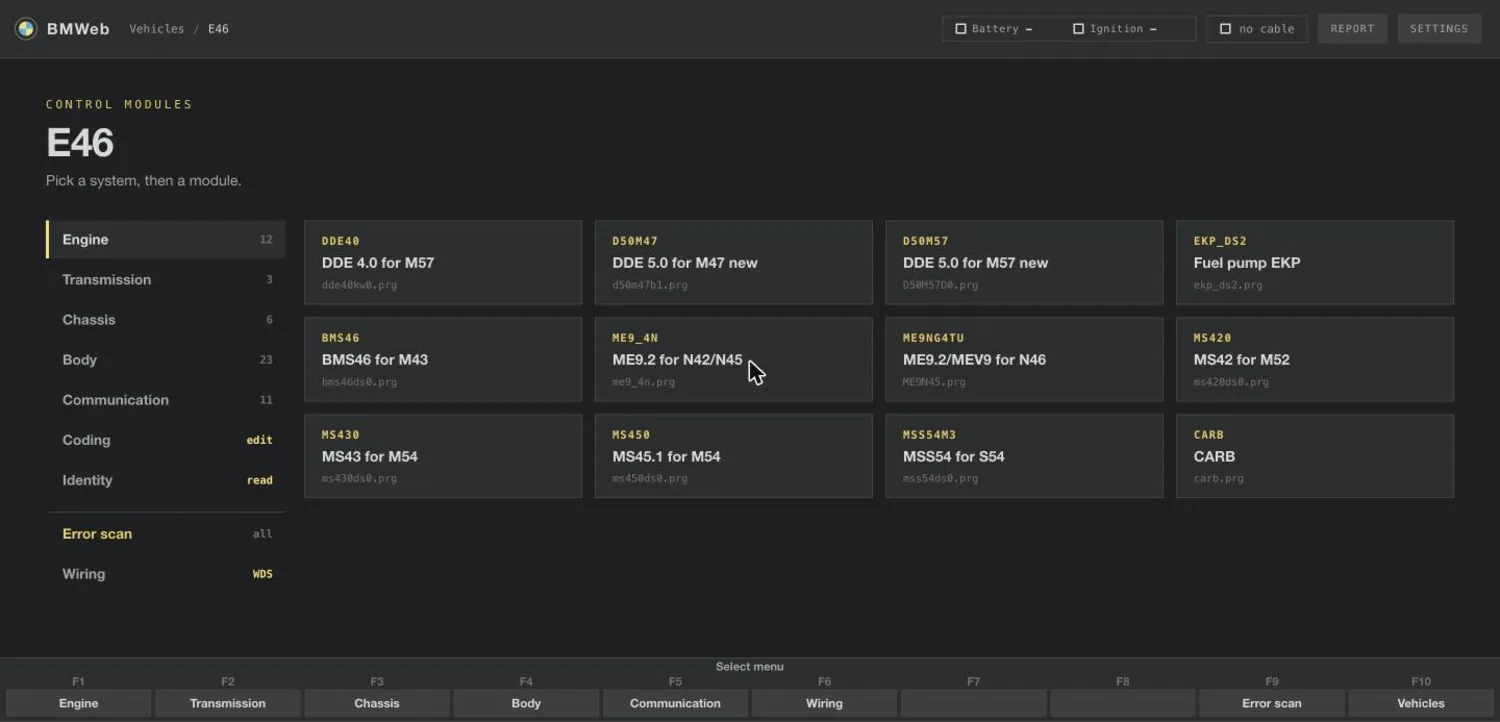This screenshot has width=1500, height=722.
Task: Click the E46 page heading
Action: (80, 143)
